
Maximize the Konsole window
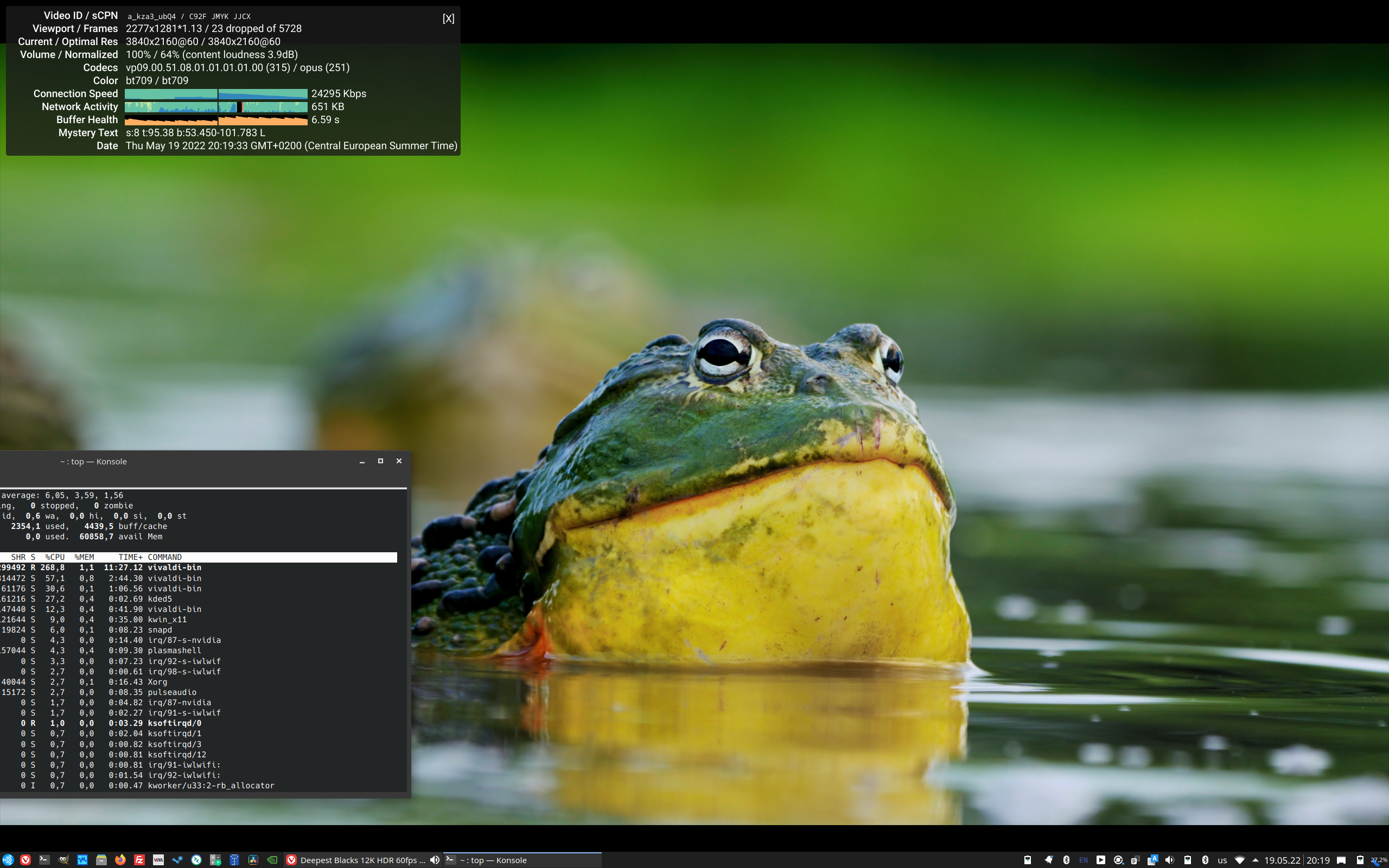tap(380, 461)
